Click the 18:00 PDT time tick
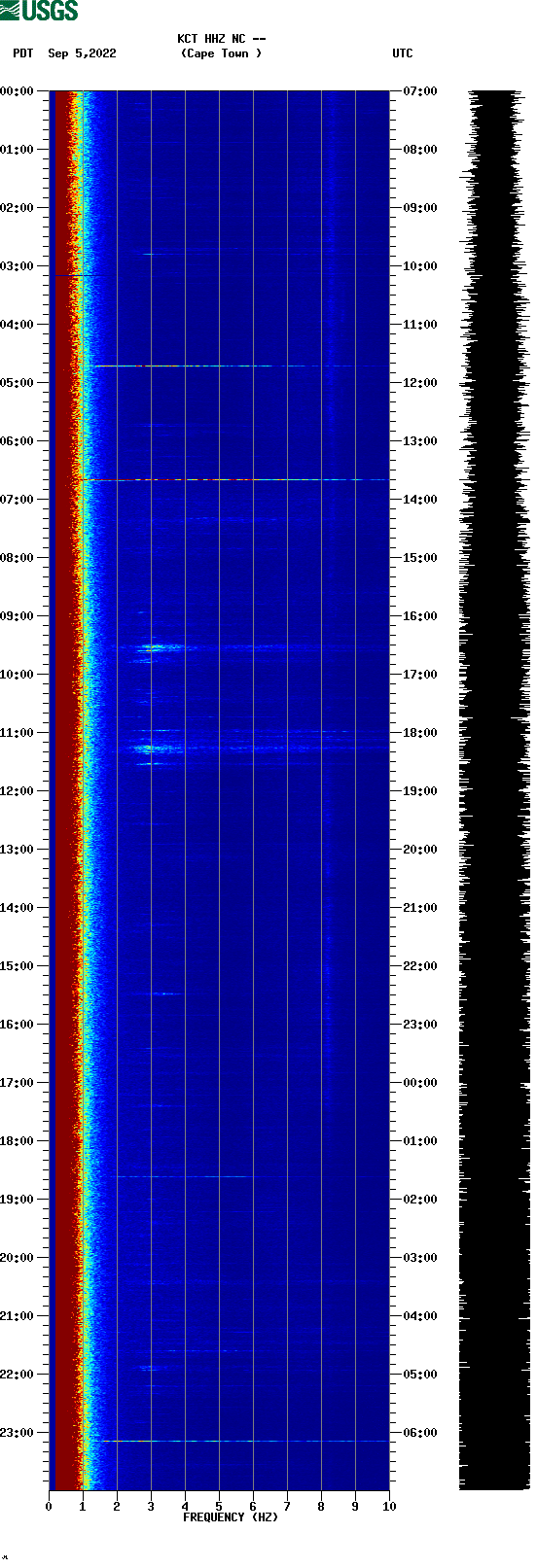The image size is (537, 1568). [x=18, y=1141]
